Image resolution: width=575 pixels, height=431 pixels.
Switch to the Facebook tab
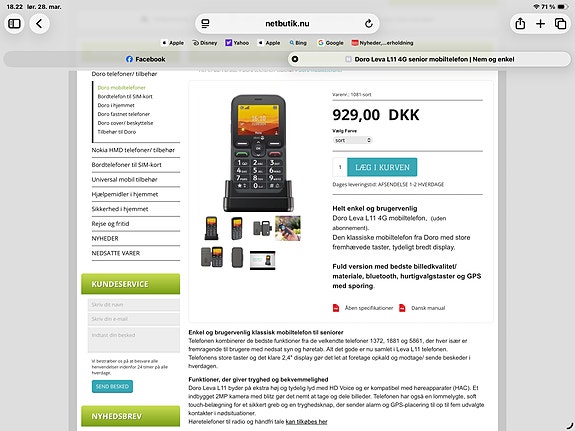pyautogui.click(x=146, y=59)
